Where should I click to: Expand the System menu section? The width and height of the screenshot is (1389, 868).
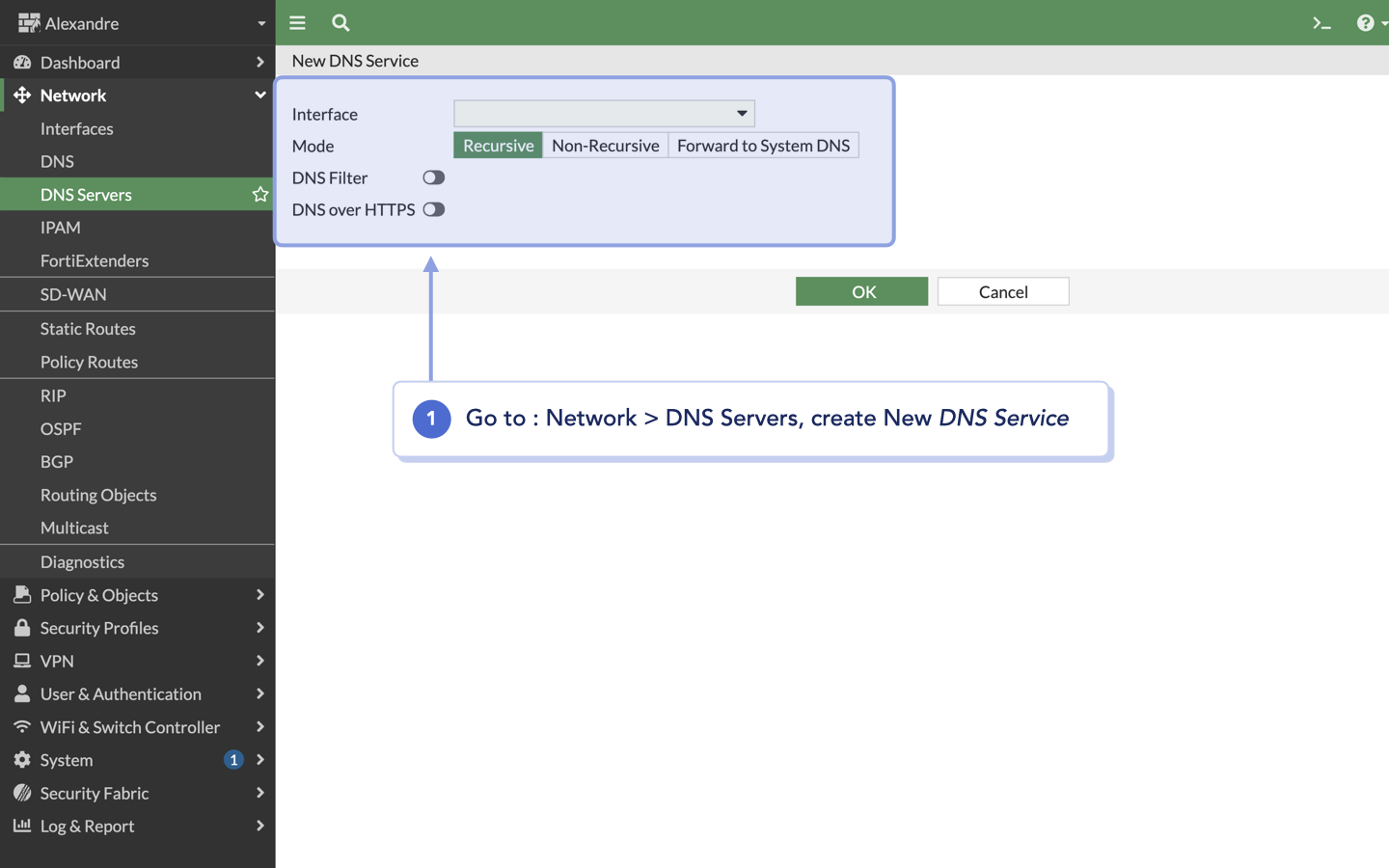pyautogui.click(x=259, y=760)
